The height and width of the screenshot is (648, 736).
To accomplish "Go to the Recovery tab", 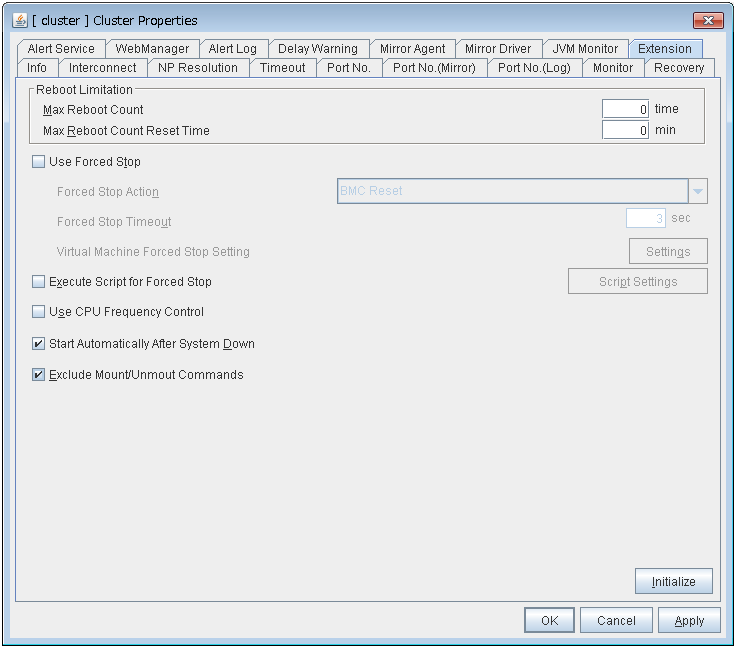I will tap(679, 68).
